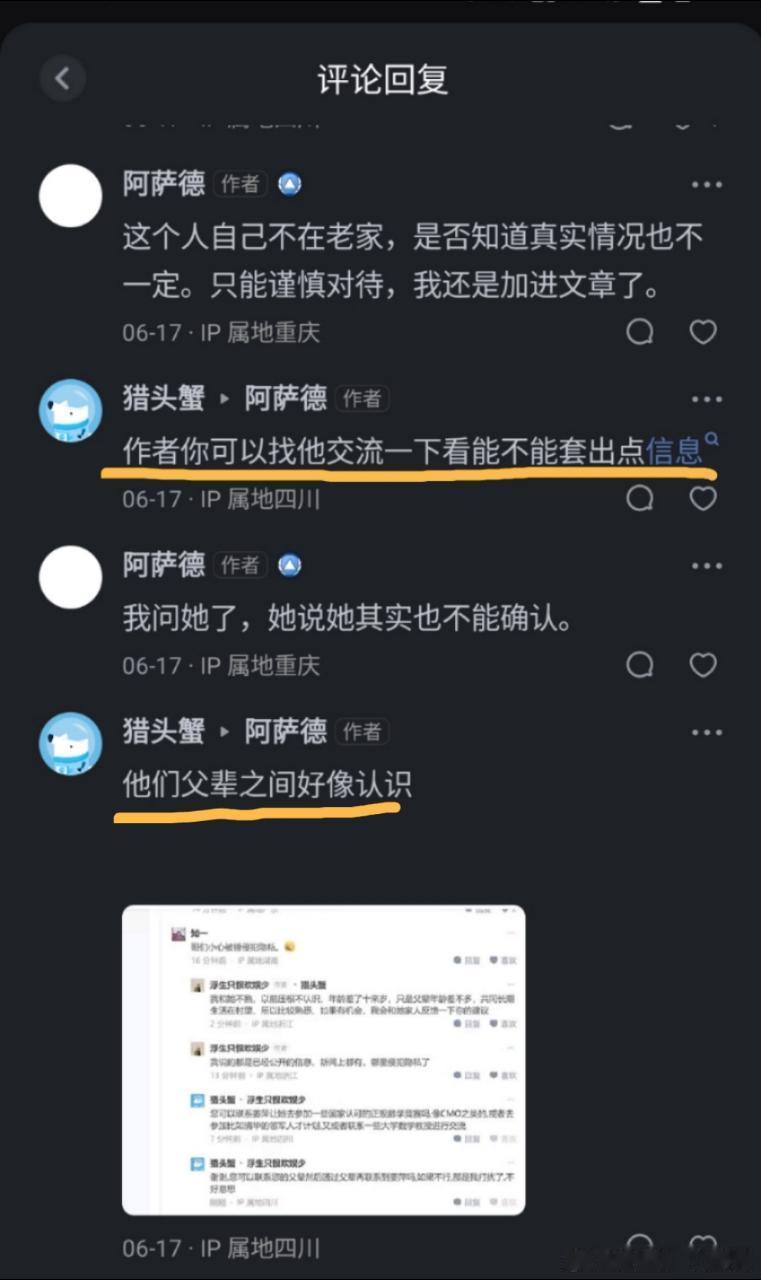Open more options on first 阿萨德 comment
Screen dimensions: 761x1280
click(x=707, y=185)
